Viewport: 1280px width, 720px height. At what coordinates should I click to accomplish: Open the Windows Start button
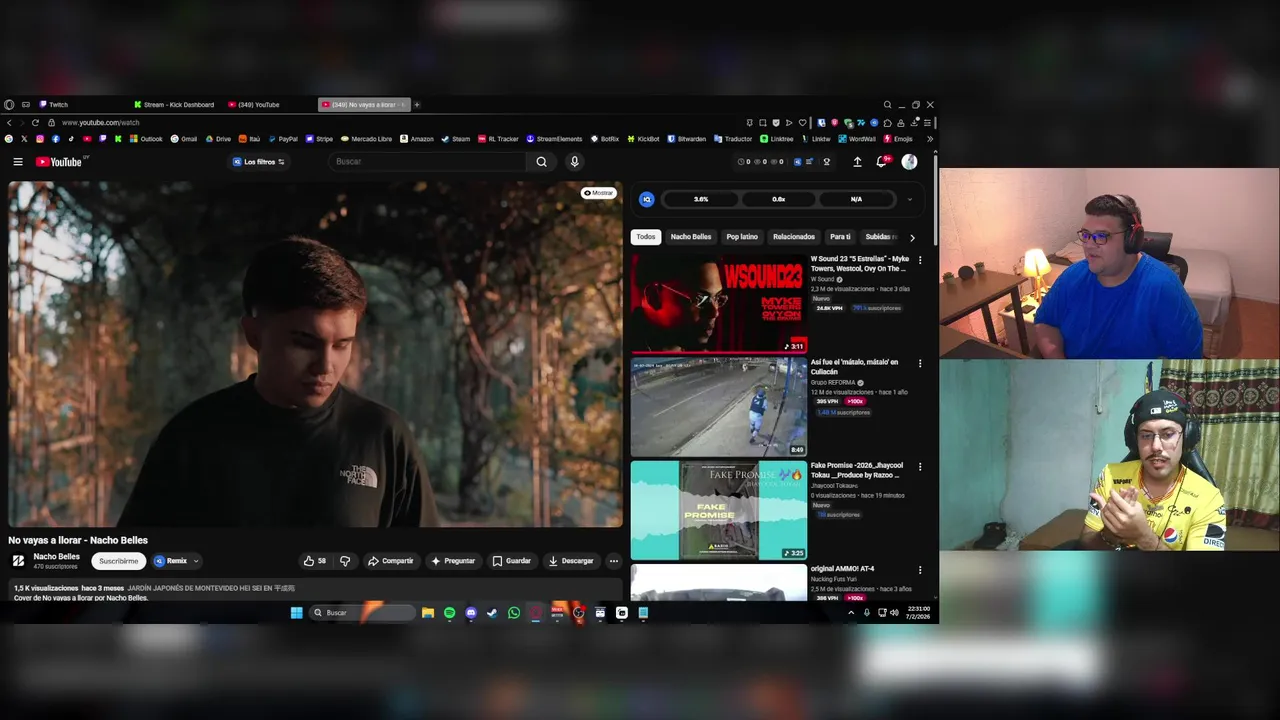[x=297, y=613]
